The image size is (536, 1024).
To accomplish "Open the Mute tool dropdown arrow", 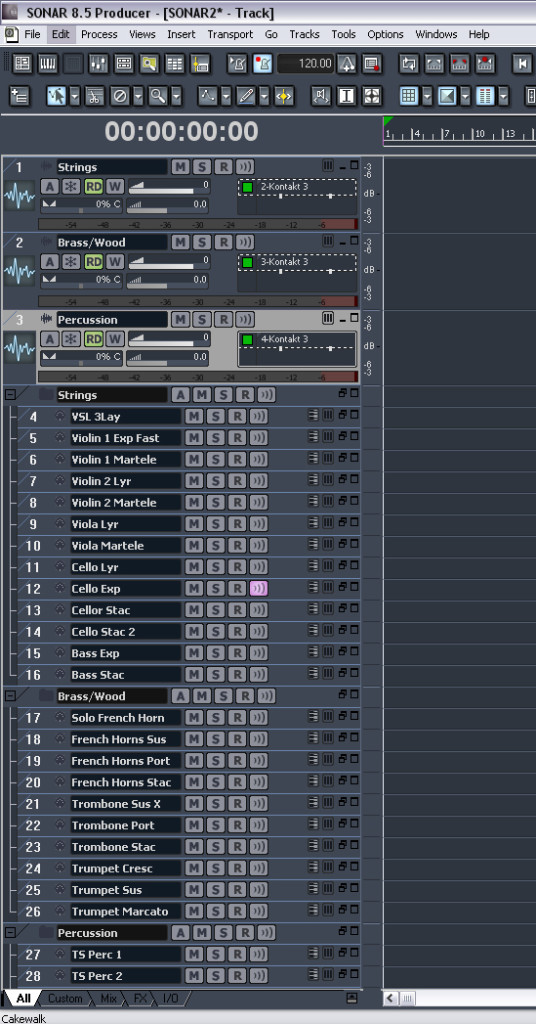I will 138,96.
